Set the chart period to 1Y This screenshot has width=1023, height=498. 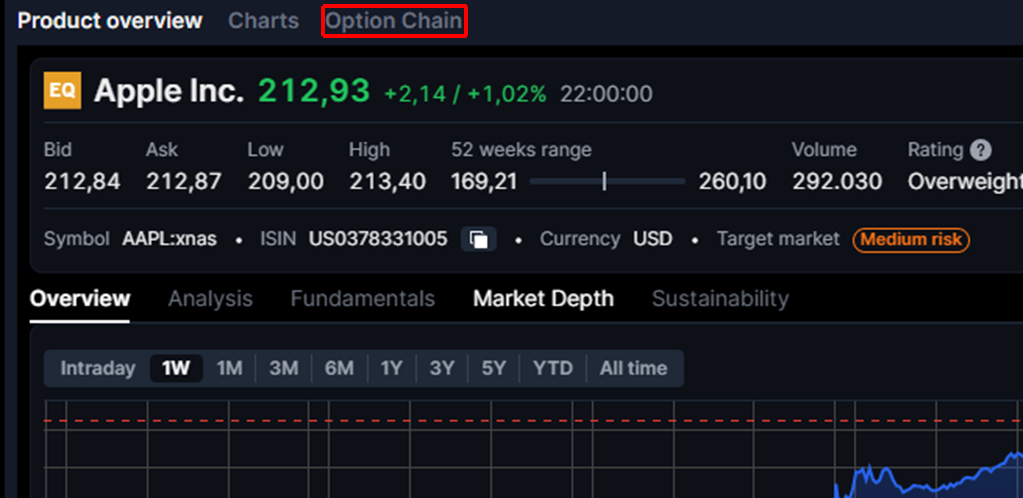point(391,368)
